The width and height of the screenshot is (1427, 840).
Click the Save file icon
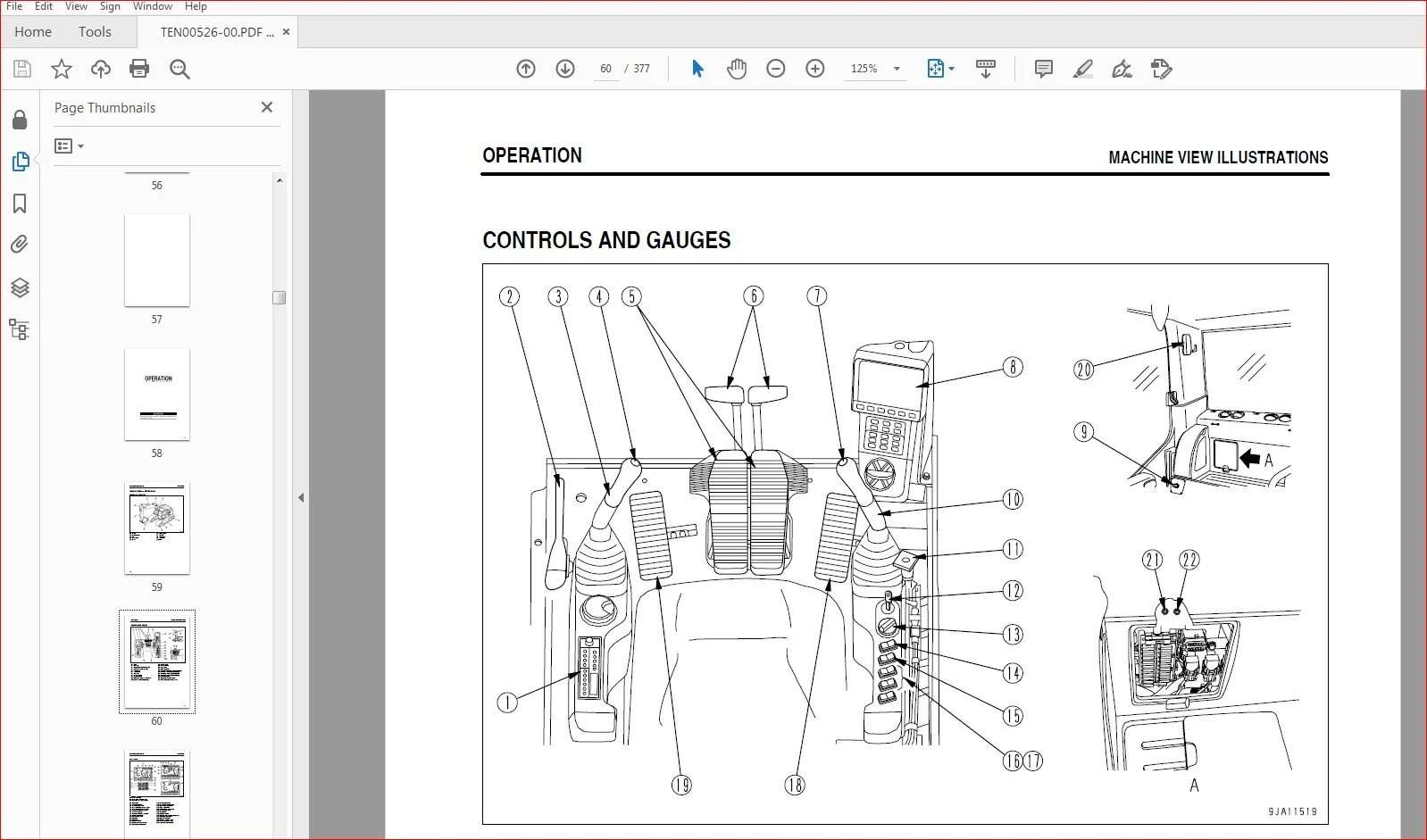tap(22, 69)
